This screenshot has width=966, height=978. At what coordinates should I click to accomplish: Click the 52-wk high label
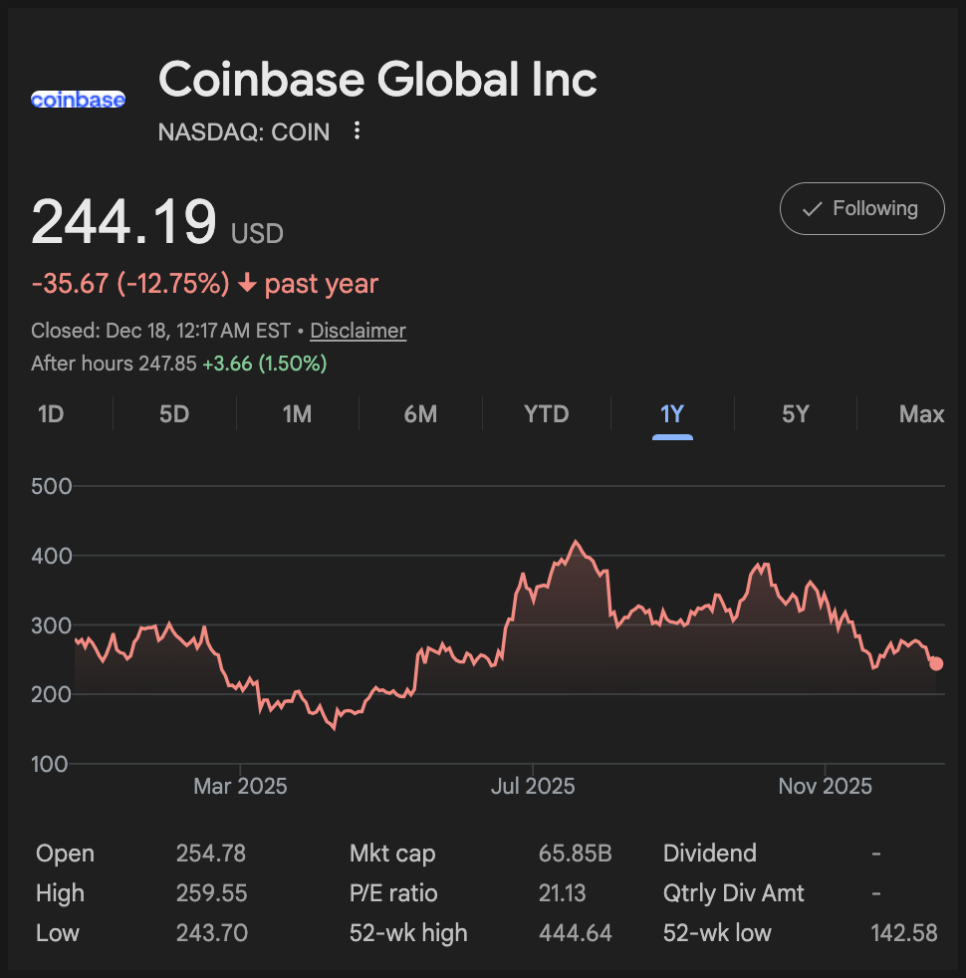408,933
